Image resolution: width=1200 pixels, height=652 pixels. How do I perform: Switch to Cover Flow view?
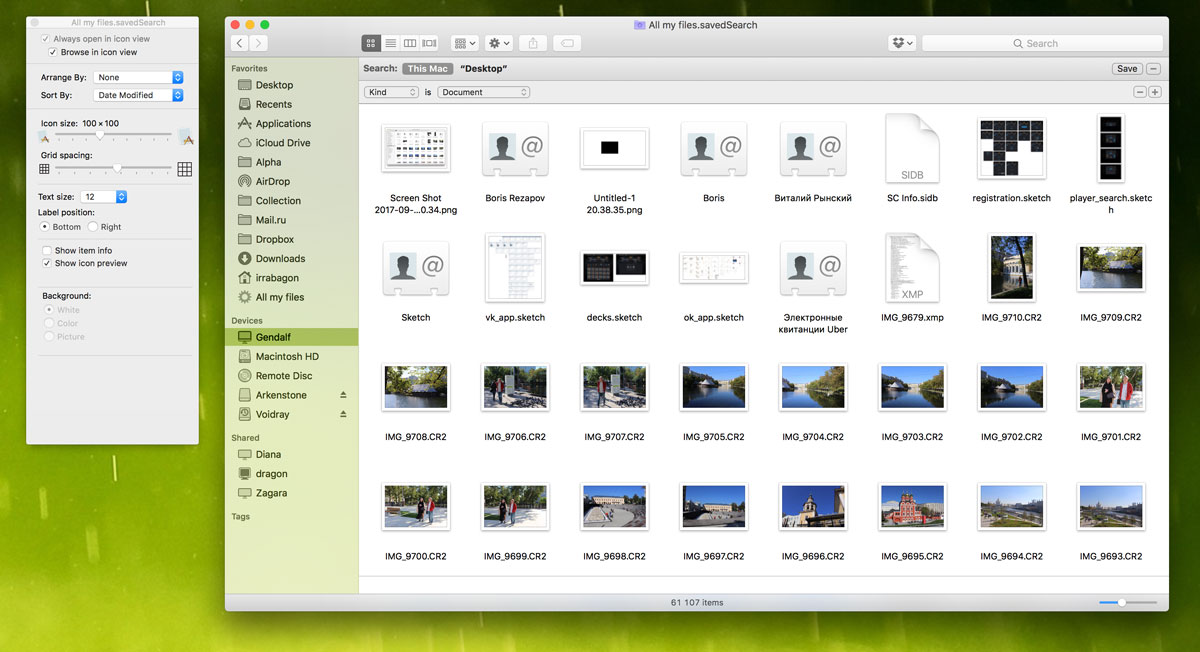(430, 43)
